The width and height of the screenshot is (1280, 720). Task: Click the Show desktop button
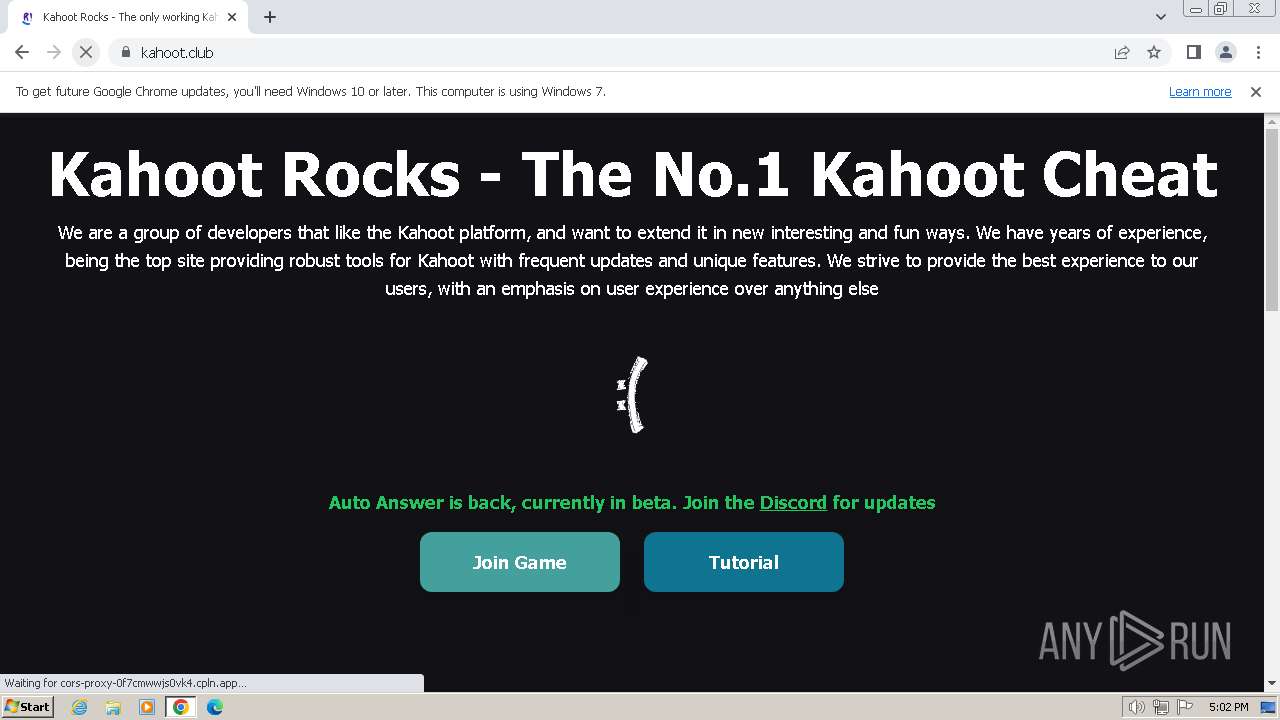[1269, 707]
